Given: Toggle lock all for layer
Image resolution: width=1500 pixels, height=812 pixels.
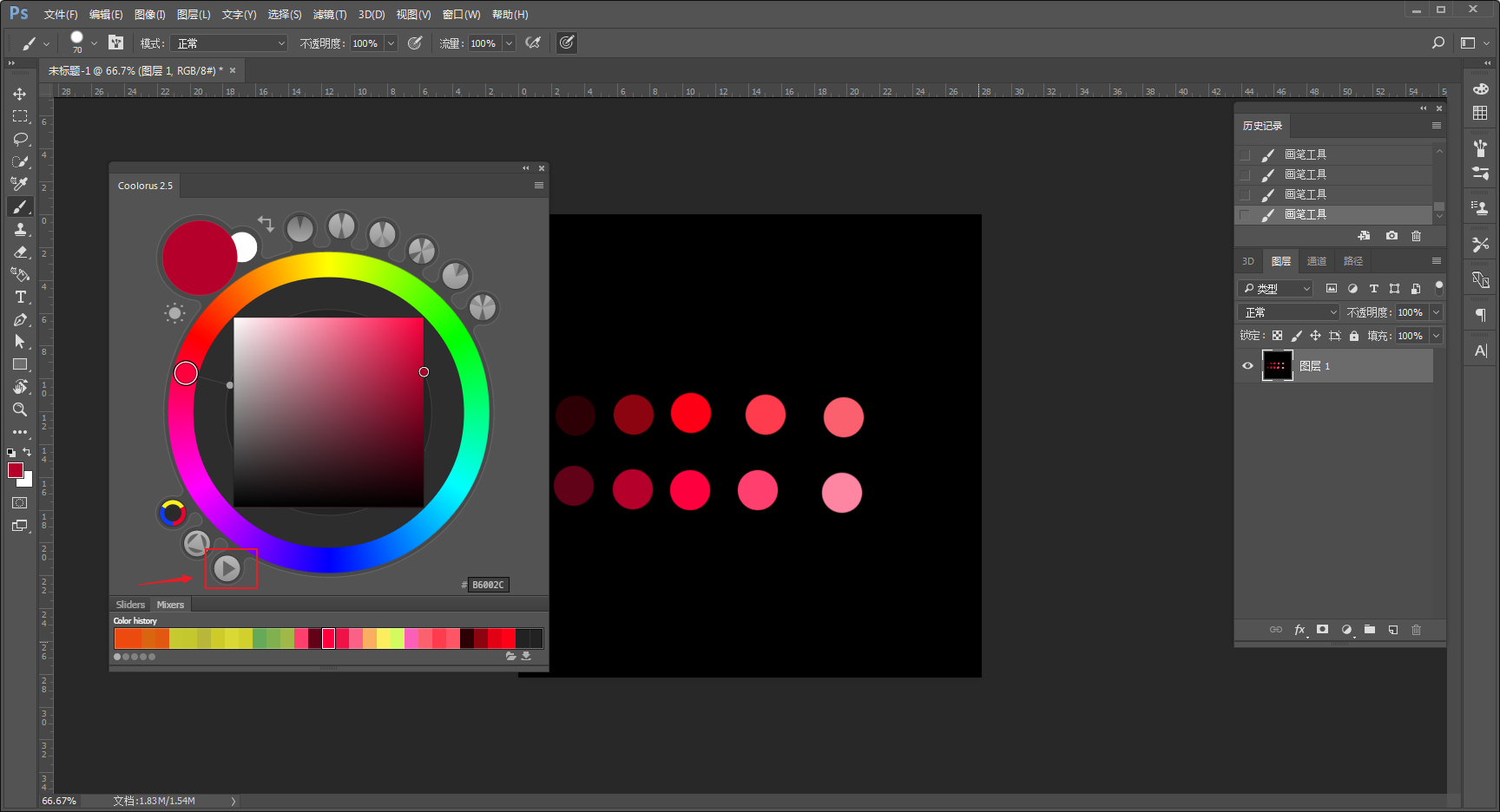Looking at the screenshot, I should (x=1354, y=336).
